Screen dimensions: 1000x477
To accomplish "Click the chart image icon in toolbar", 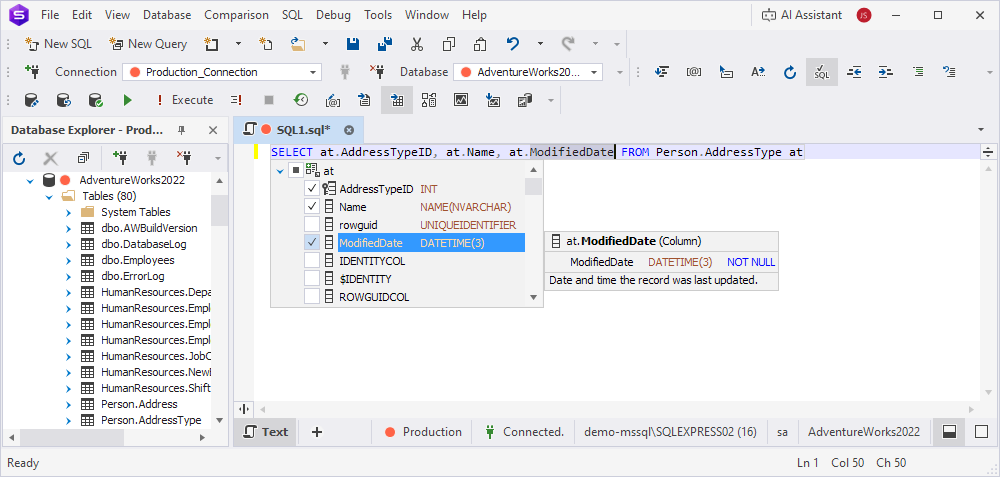I will coord(461,100).
